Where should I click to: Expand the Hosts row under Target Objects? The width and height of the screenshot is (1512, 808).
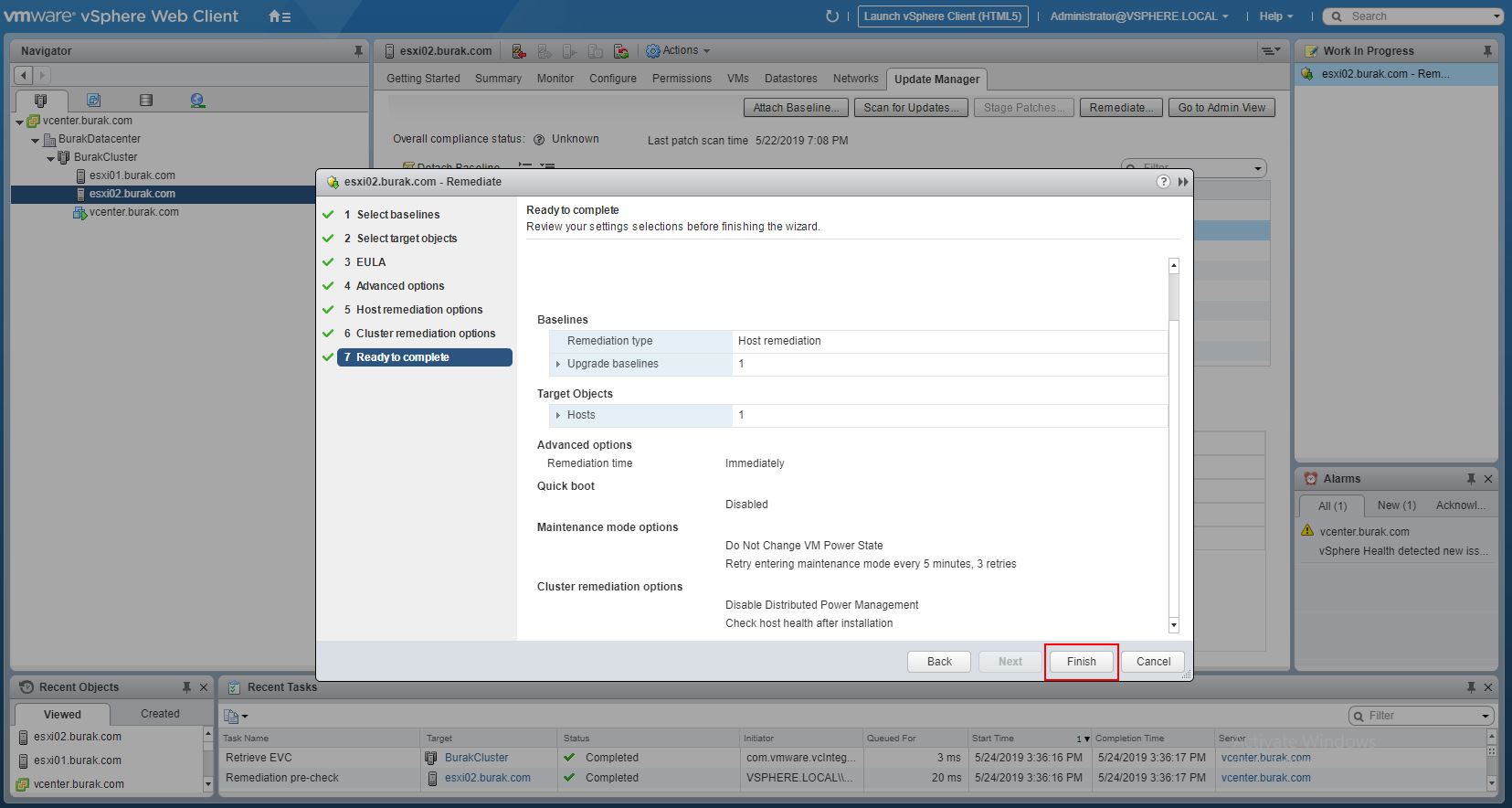pos(558,415)
